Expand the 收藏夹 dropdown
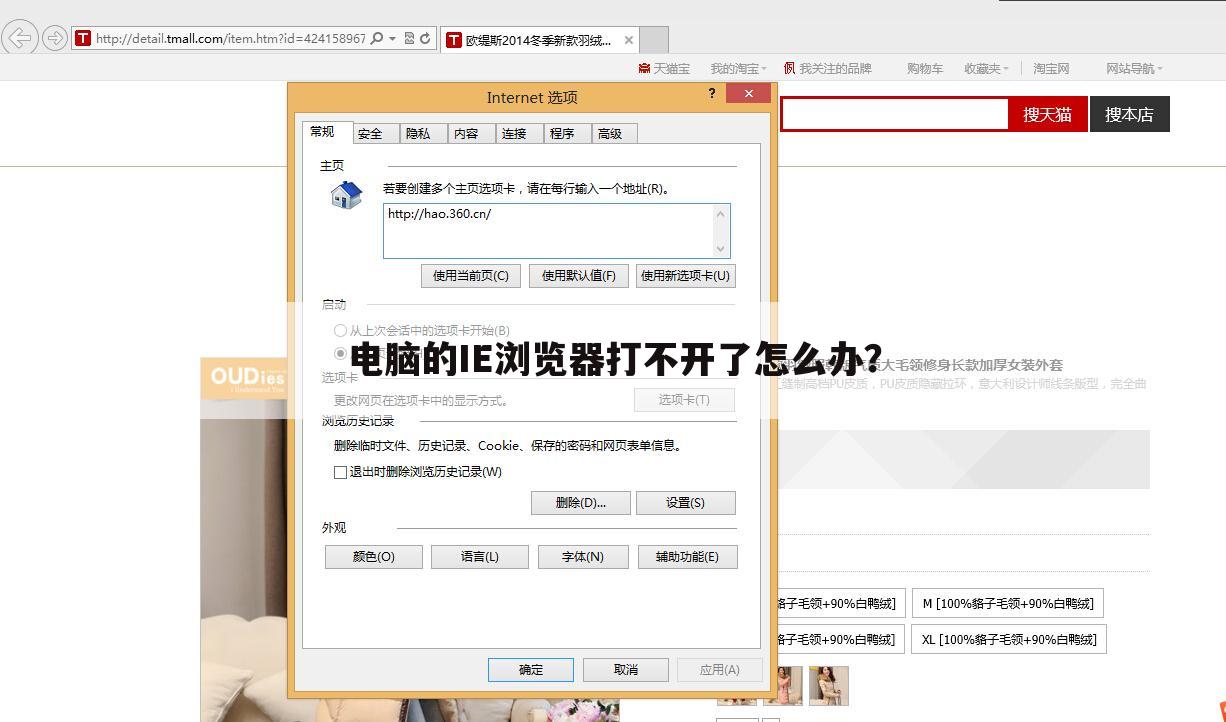1226x722 pixels. 986,68
